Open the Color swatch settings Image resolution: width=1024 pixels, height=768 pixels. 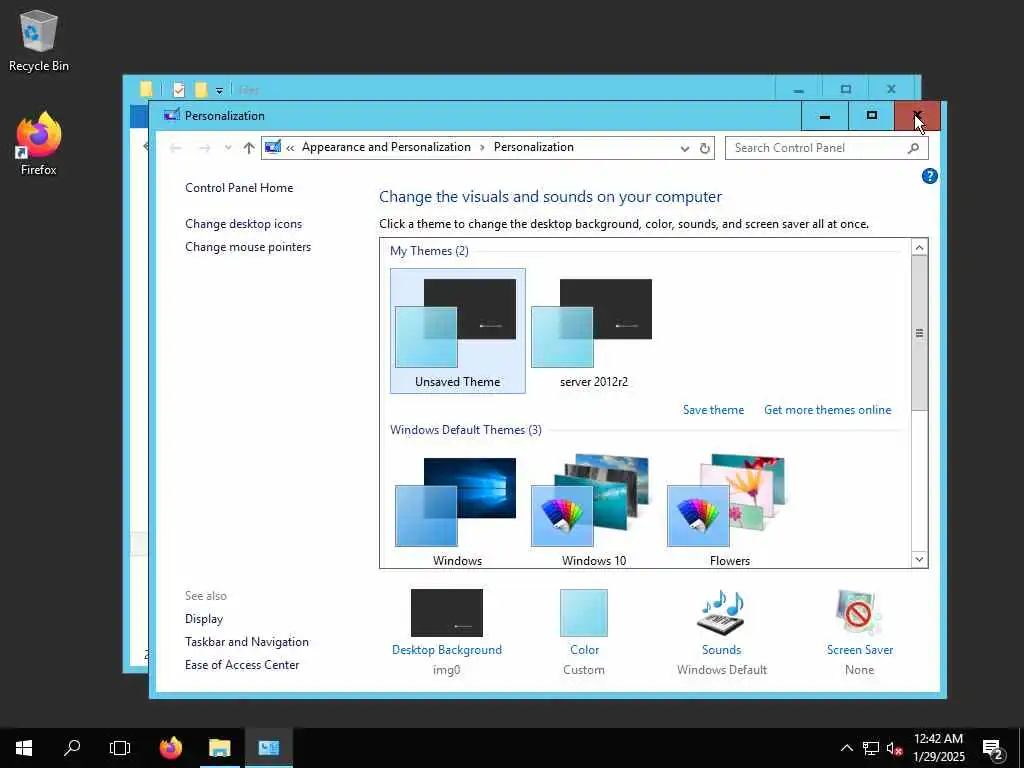click(x=584, y=613)
